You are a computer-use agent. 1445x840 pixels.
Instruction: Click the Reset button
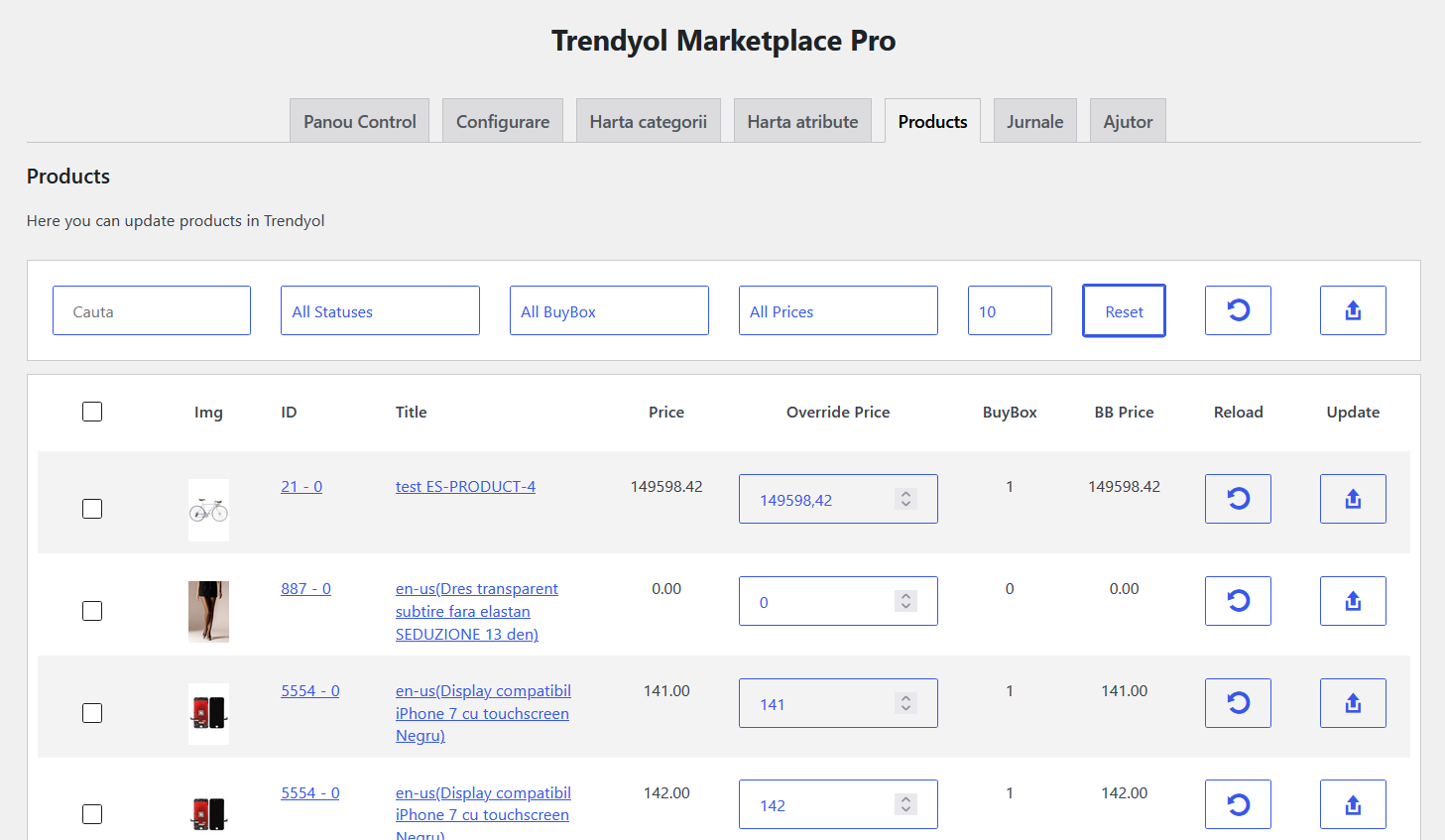(x=1124, y=310)
